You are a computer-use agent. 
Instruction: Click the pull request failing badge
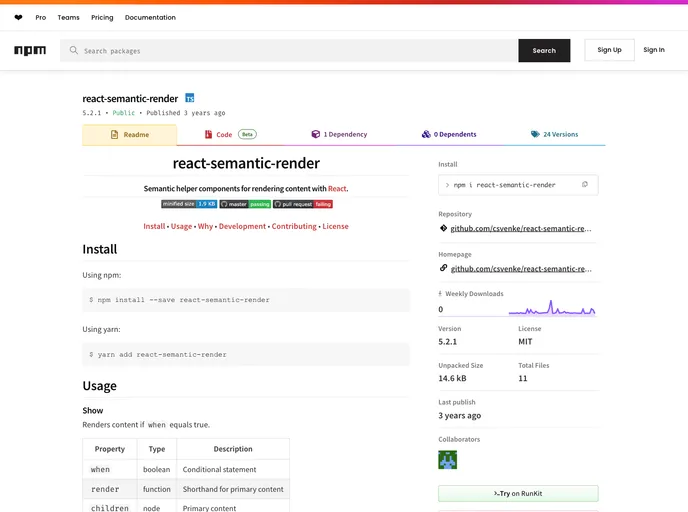(x=303, y=204)
